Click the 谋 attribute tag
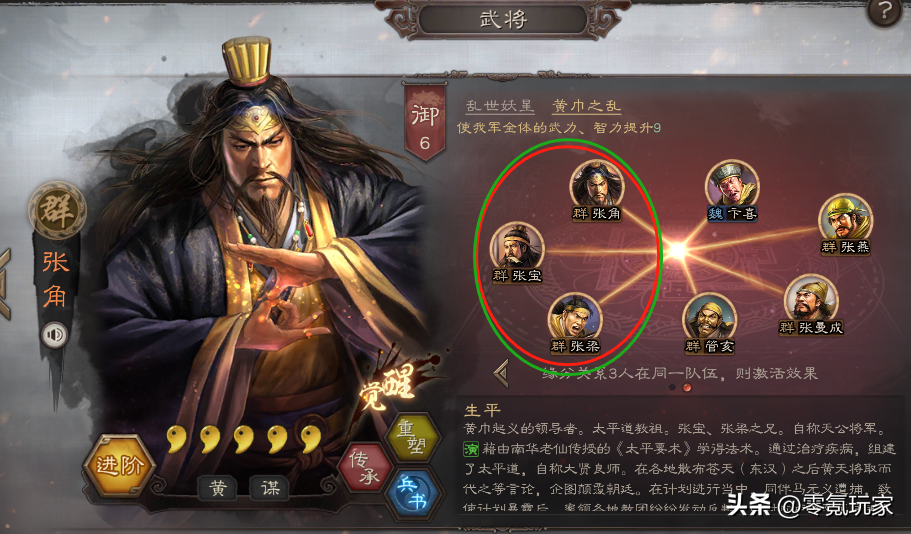The height and width of the screenshot is (534, 911). 270,488
